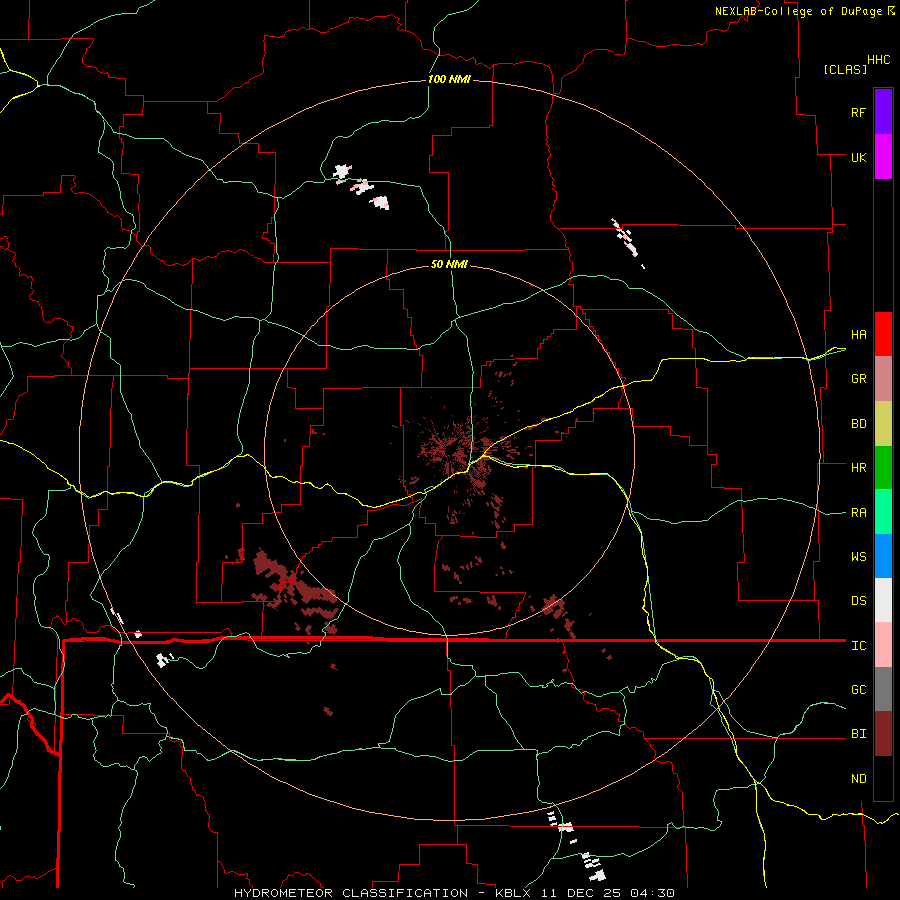Click the DS white legend color block
Viewport: 900px width, 900px height.
pyautogui.click(x=883, y=600)
